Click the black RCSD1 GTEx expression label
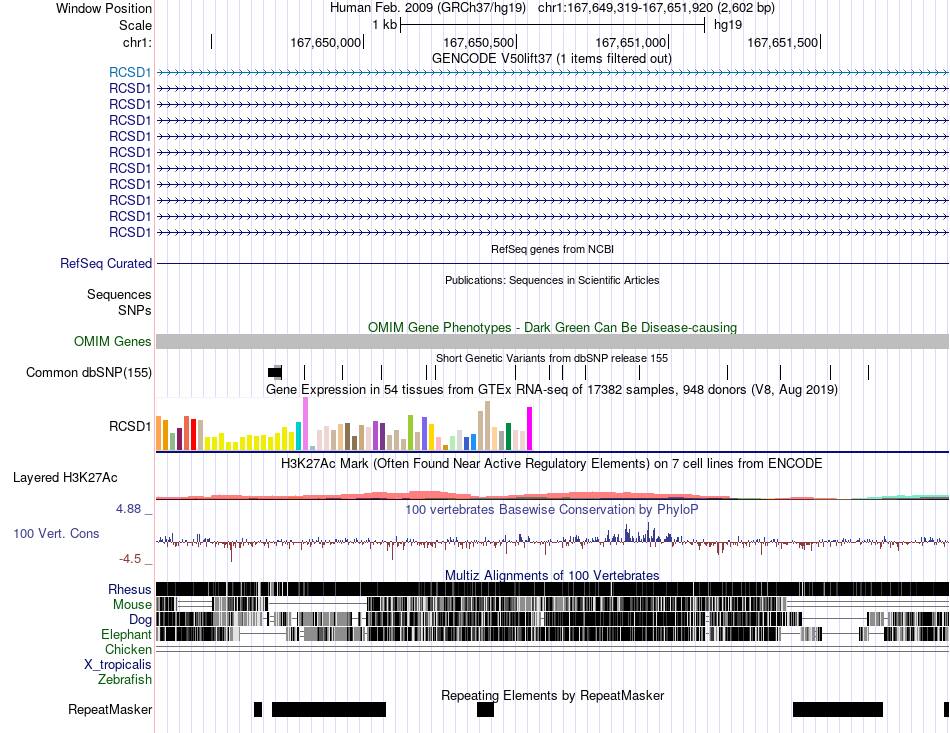Screen dimensions: 950x733 [x=130, y=426]
